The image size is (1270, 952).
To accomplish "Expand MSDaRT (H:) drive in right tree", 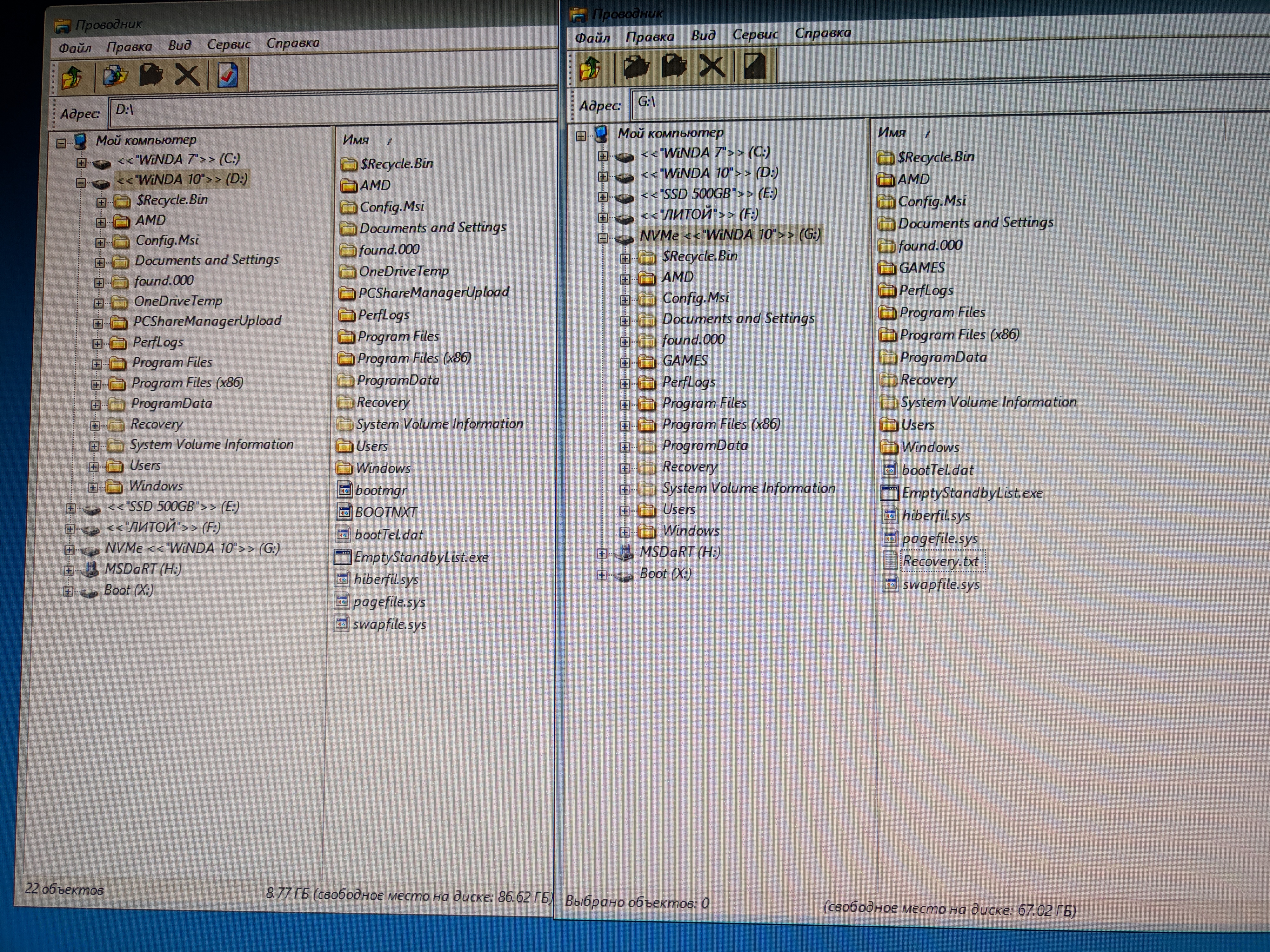I will (601, 554).
